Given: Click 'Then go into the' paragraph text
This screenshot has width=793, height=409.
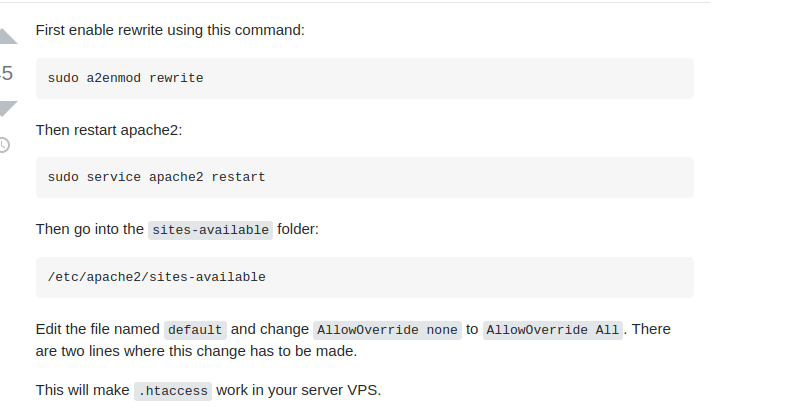Looking at the screenshot, I should pyautogui.click(x=90, y=229).
